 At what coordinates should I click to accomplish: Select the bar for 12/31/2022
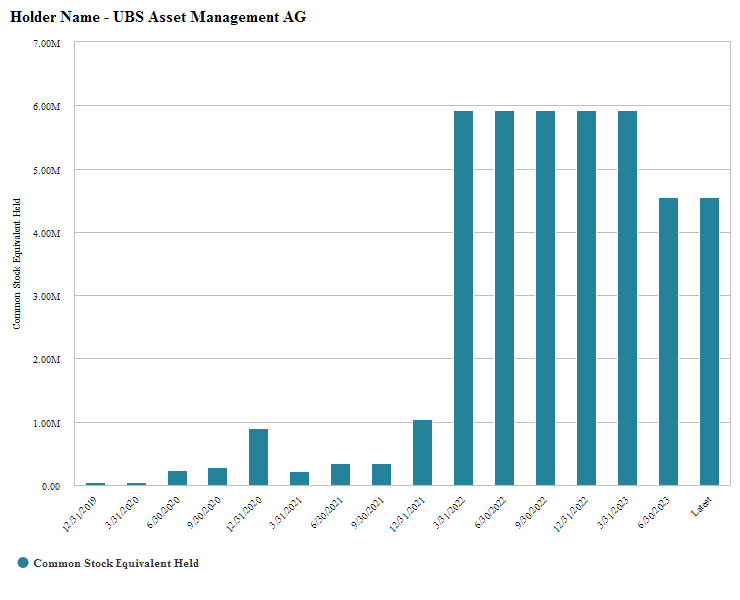click(587, 298)
